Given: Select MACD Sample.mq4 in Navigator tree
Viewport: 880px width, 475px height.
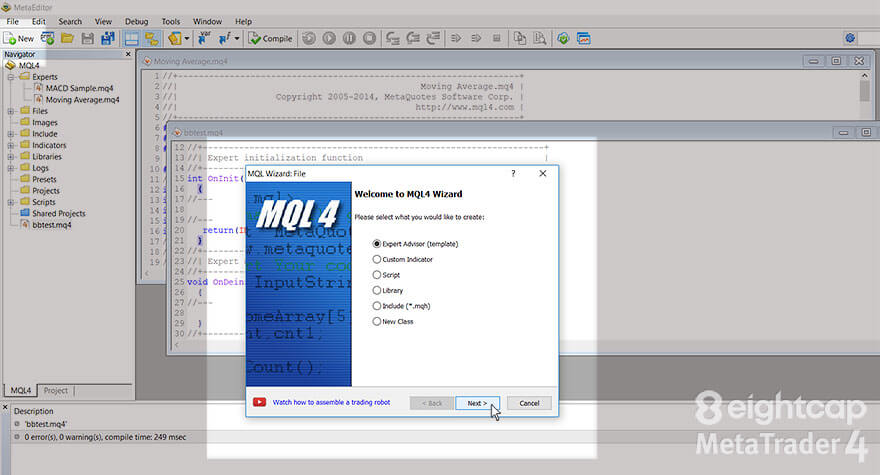Looking at the screenshot, I should tap(79, 88).
